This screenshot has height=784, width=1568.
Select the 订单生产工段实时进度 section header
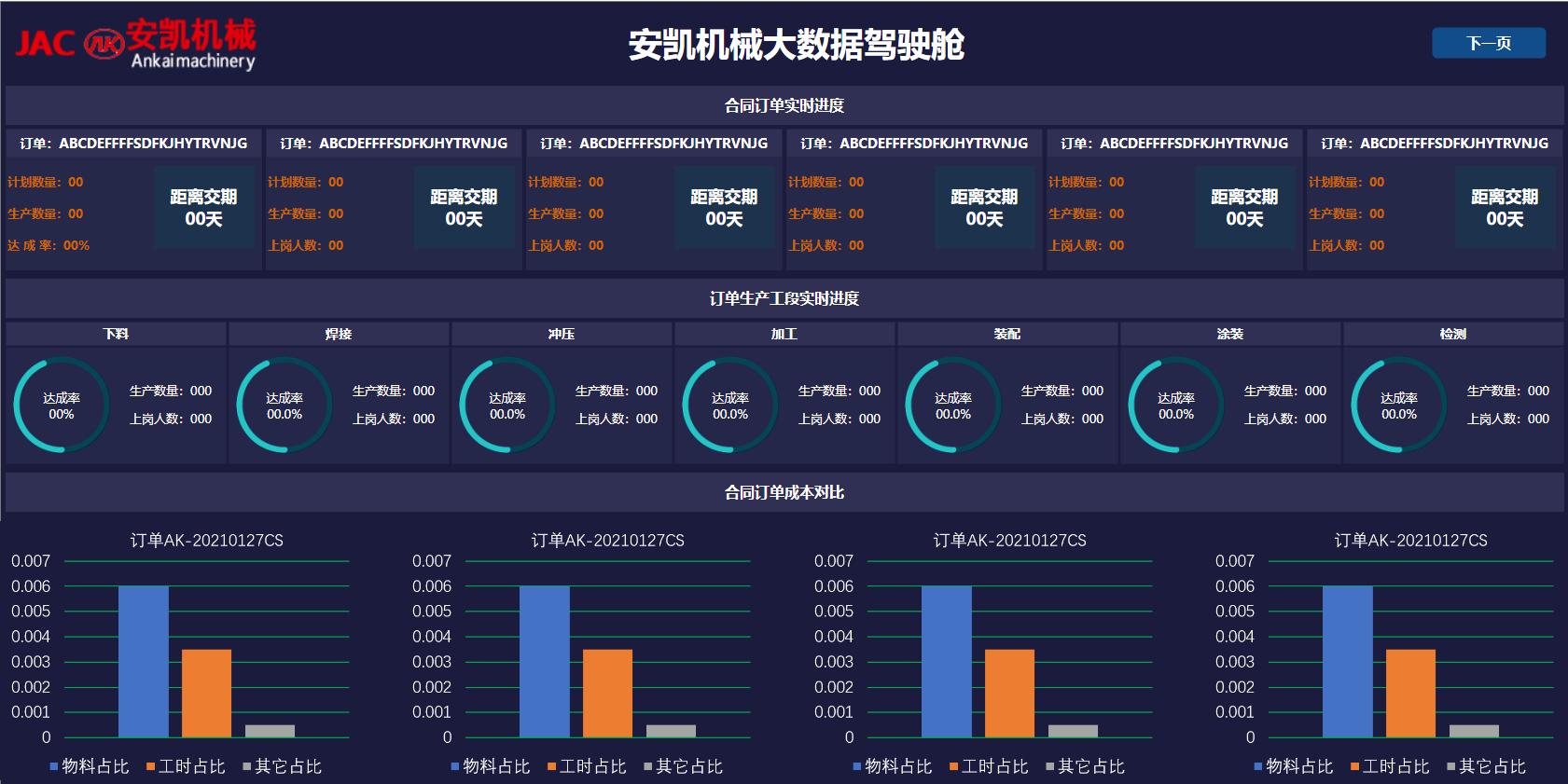pyautogui.click(x=784, y=298)
